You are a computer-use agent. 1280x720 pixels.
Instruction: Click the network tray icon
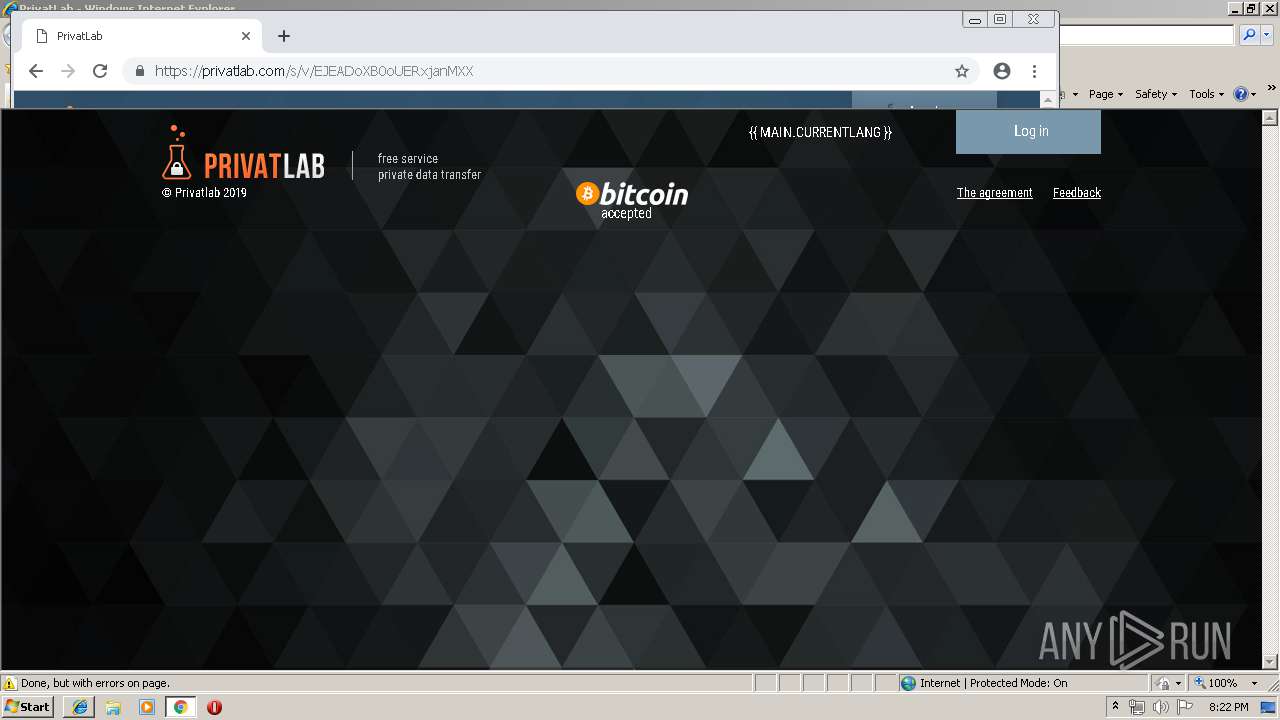[x=1137, y=707]
